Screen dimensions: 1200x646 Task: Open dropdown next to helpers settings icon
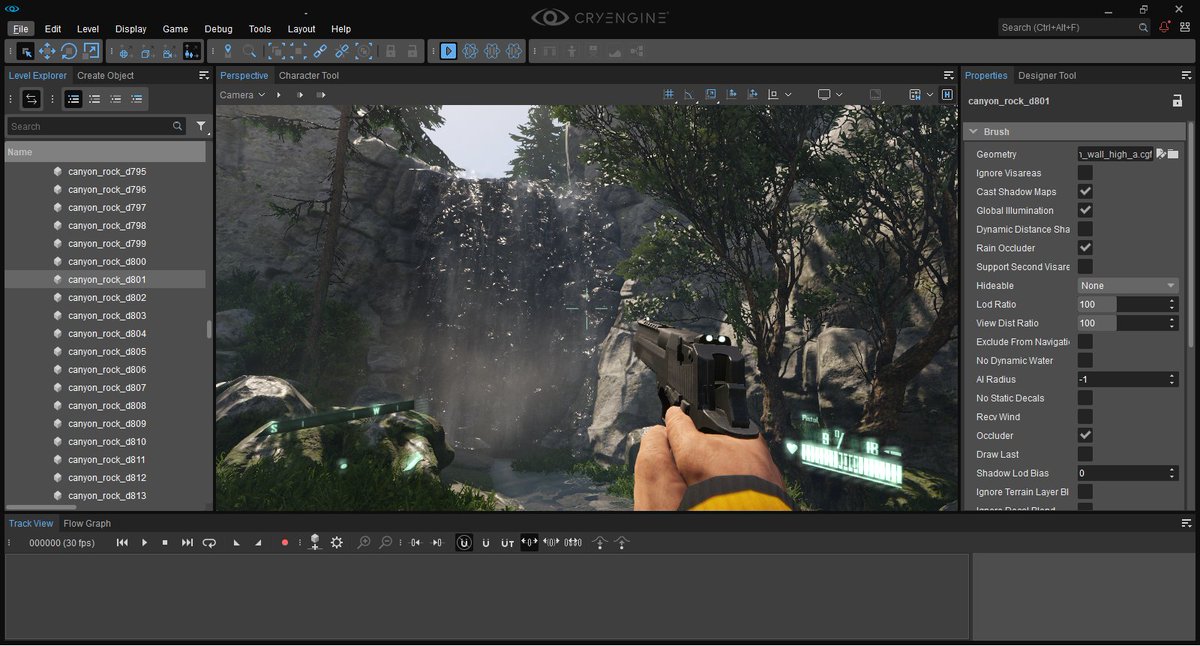pos(930,95)
